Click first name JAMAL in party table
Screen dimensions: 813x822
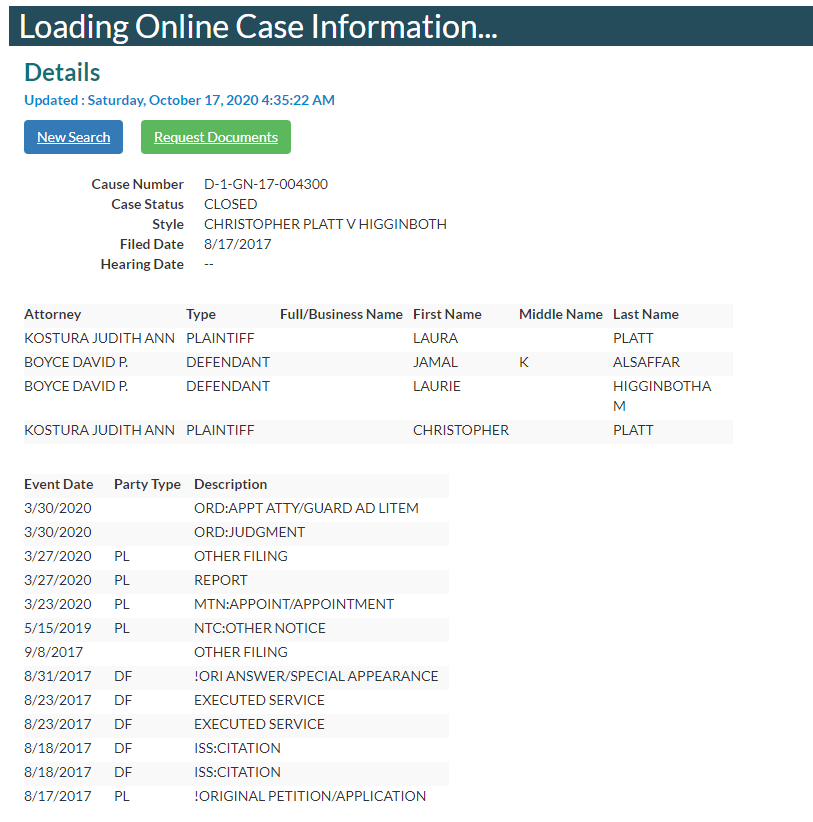435,362
